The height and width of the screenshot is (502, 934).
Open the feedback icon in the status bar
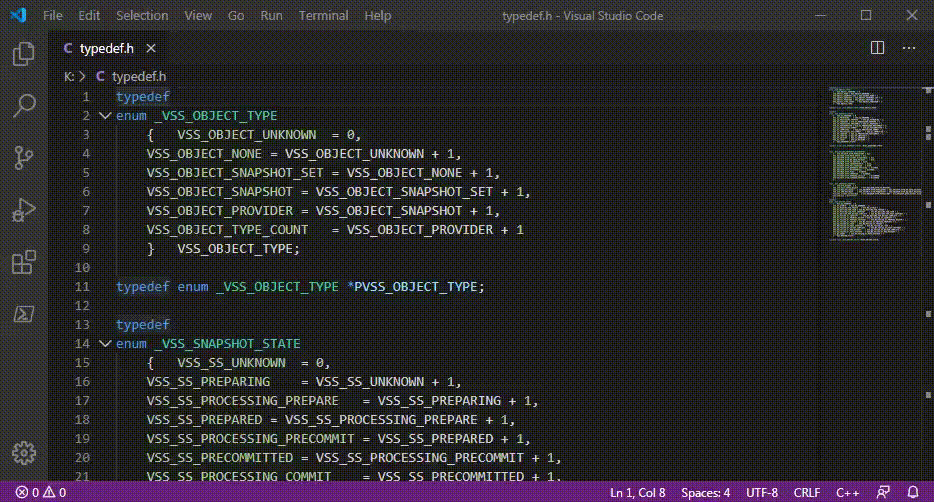pos(883,492)
